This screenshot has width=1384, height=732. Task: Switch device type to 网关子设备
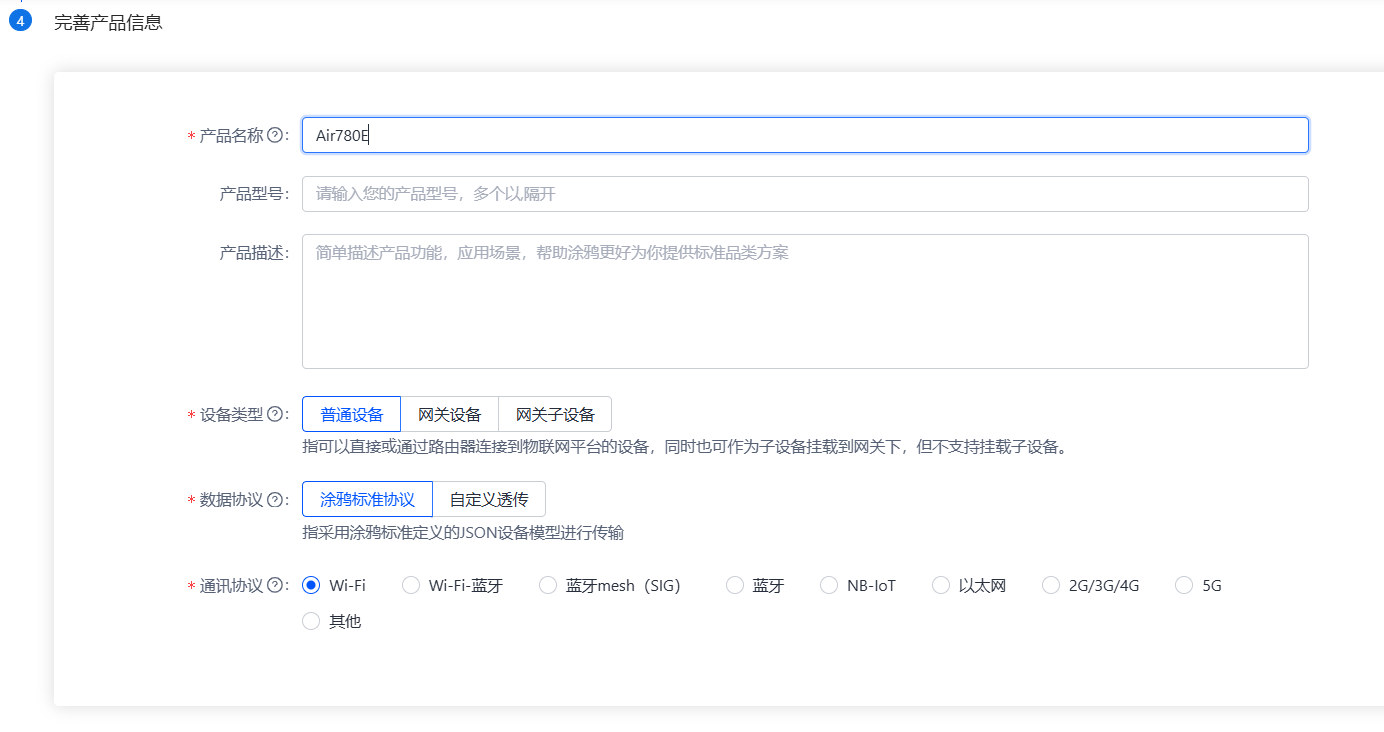555,414
